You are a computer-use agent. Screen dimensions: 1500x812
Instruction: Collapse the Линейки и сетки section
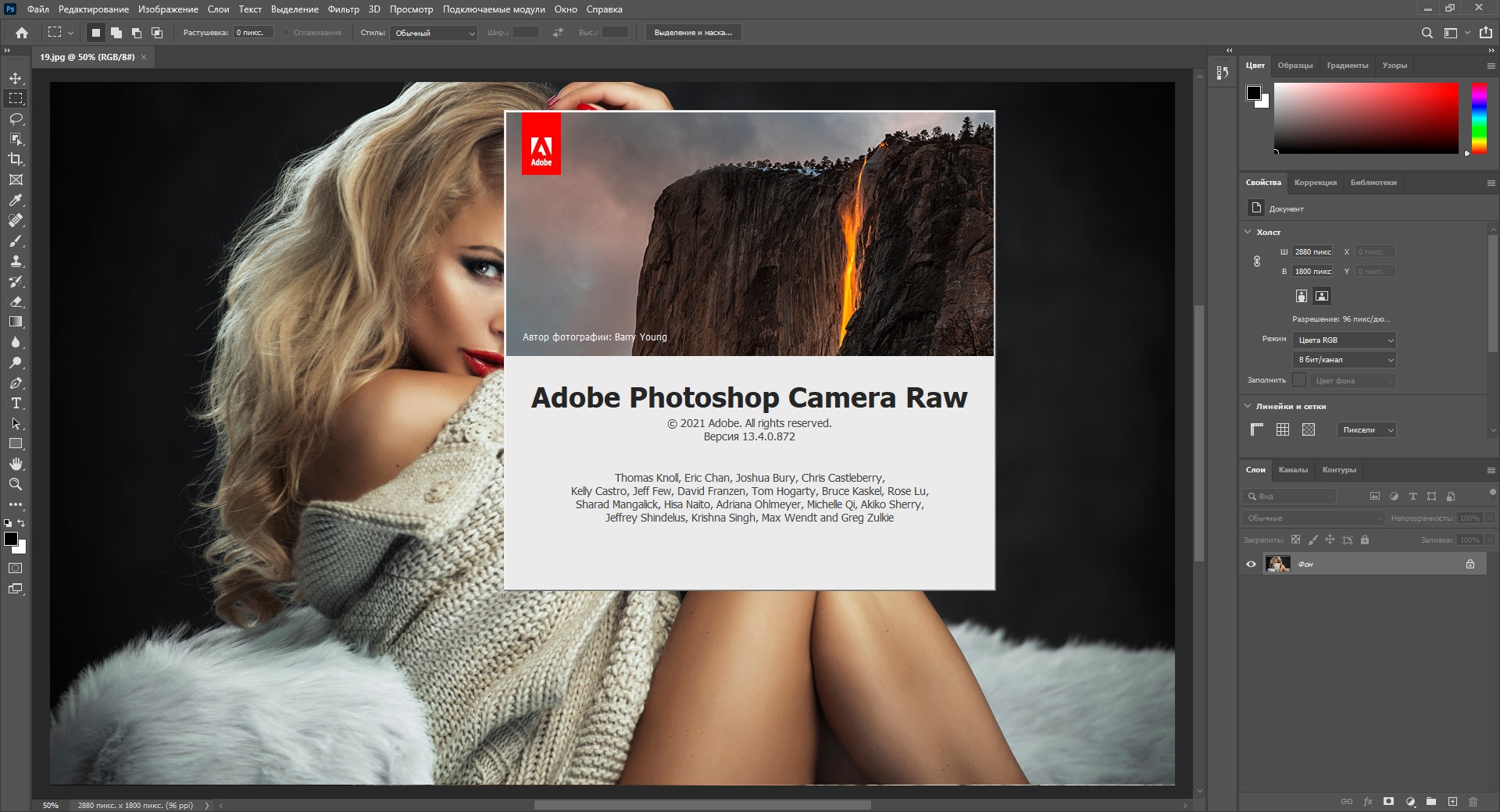coord(1248,406)
